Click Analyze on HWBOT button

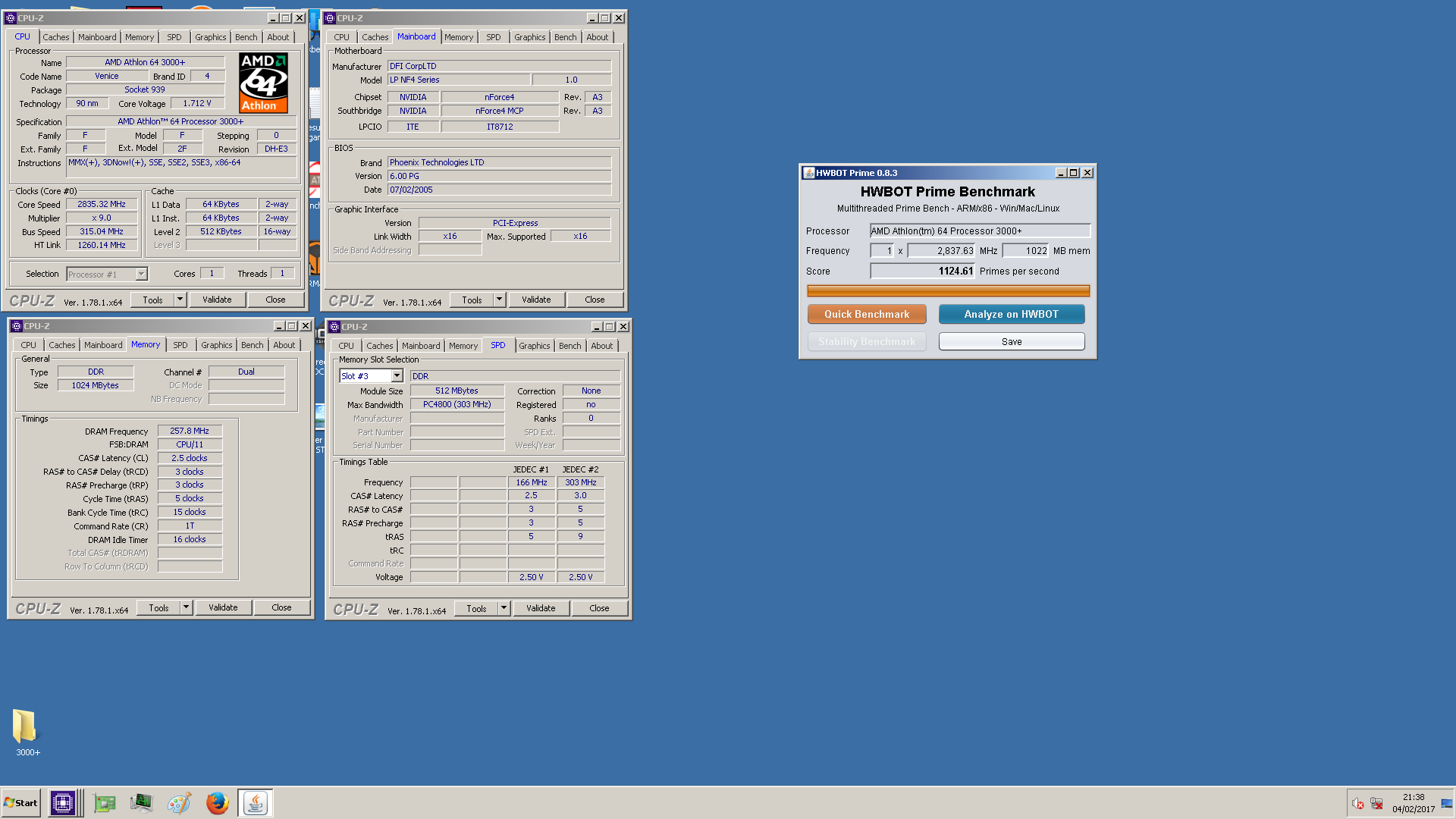coord(1012,314)
